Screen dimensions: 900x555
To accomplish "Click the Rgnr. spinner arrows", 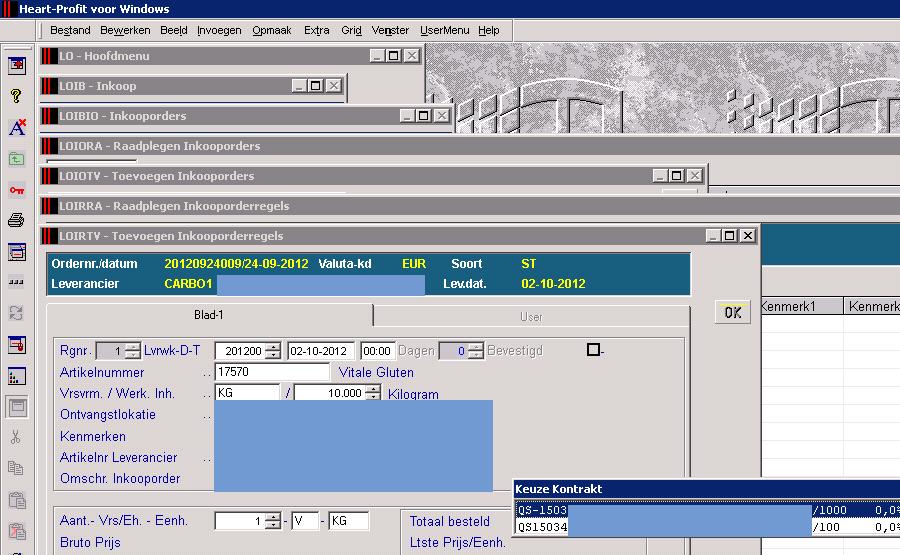I will tap(133, 351).
